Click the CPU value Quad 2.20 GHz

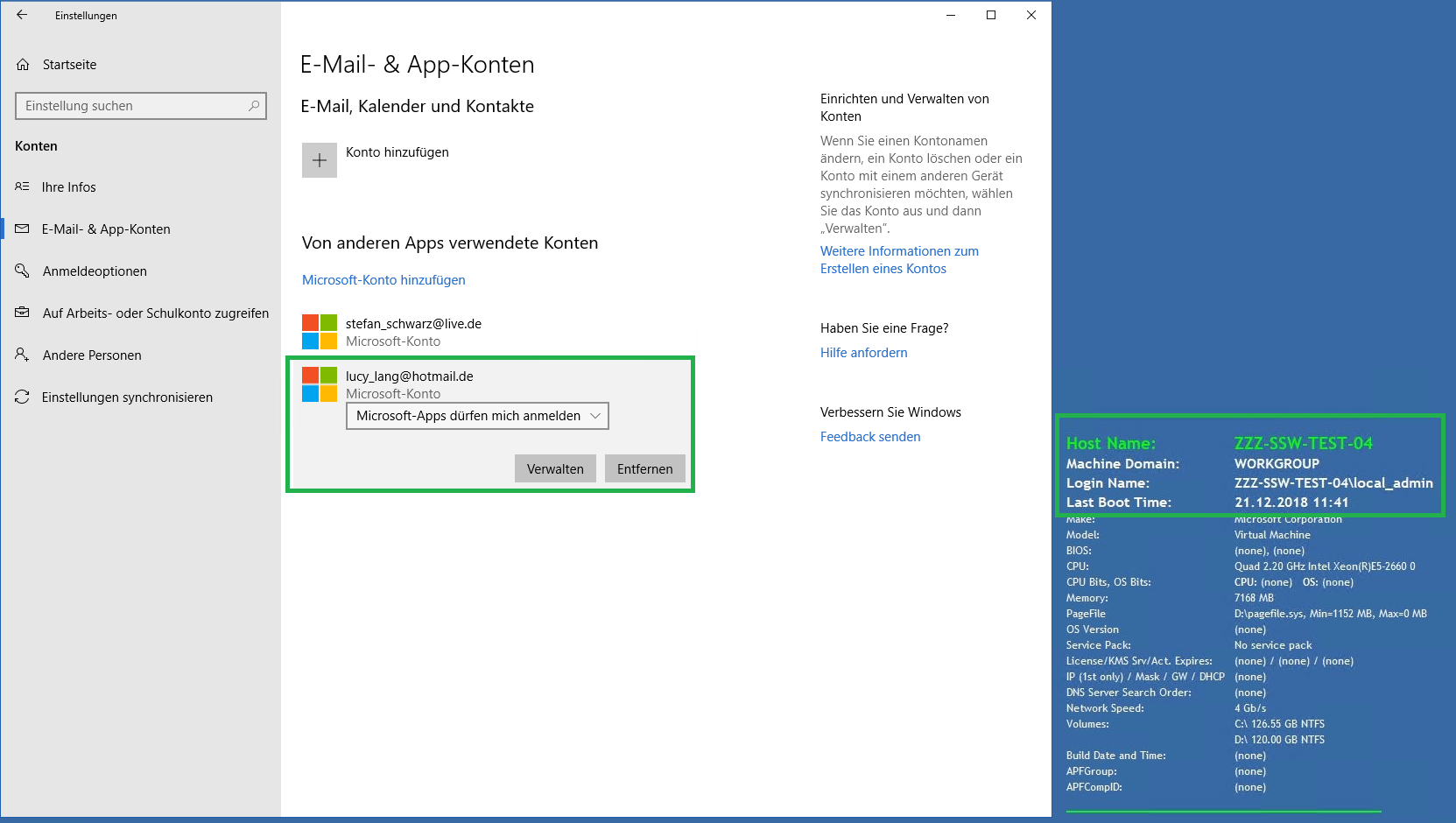1325,566
